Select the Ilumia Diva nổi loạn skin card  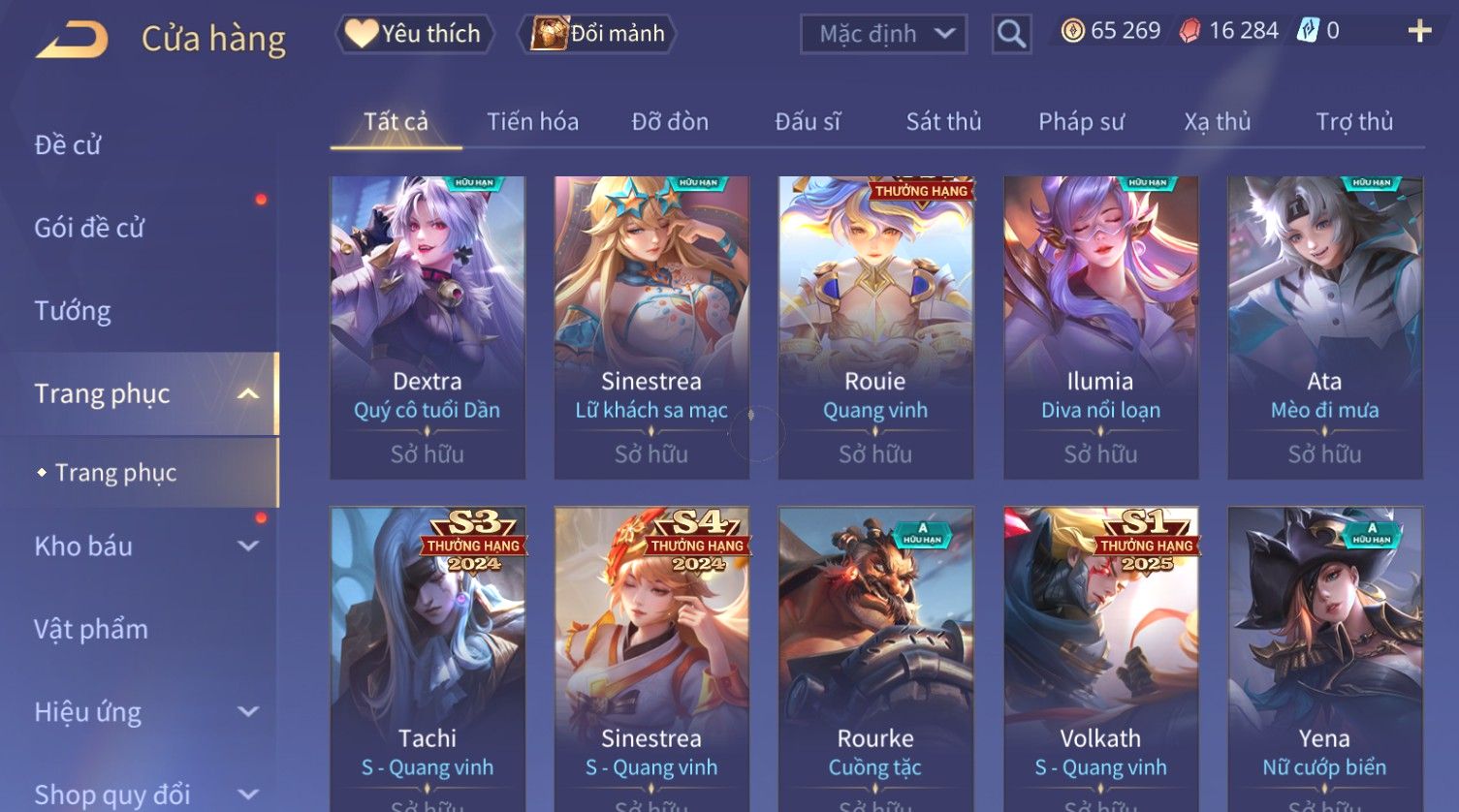(1100, 328)
